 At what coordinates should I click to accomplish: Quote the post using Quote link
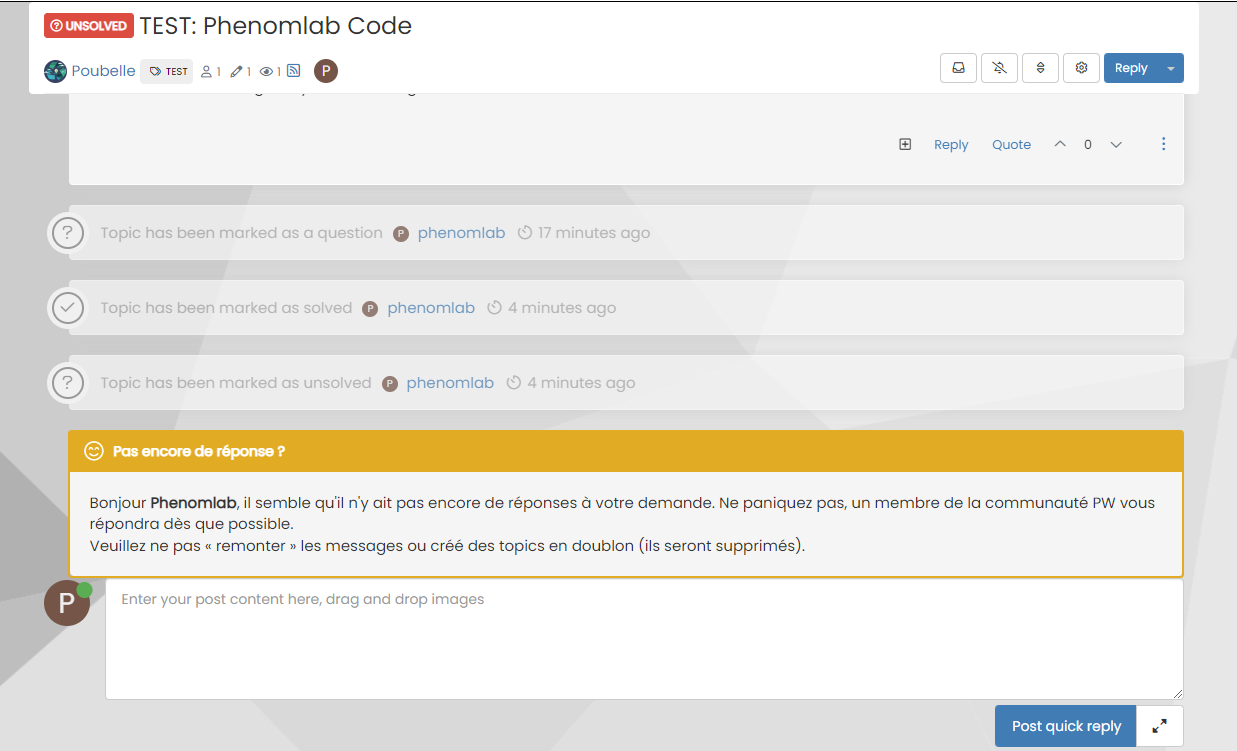pyautogui.click(x=1011, y=144)
